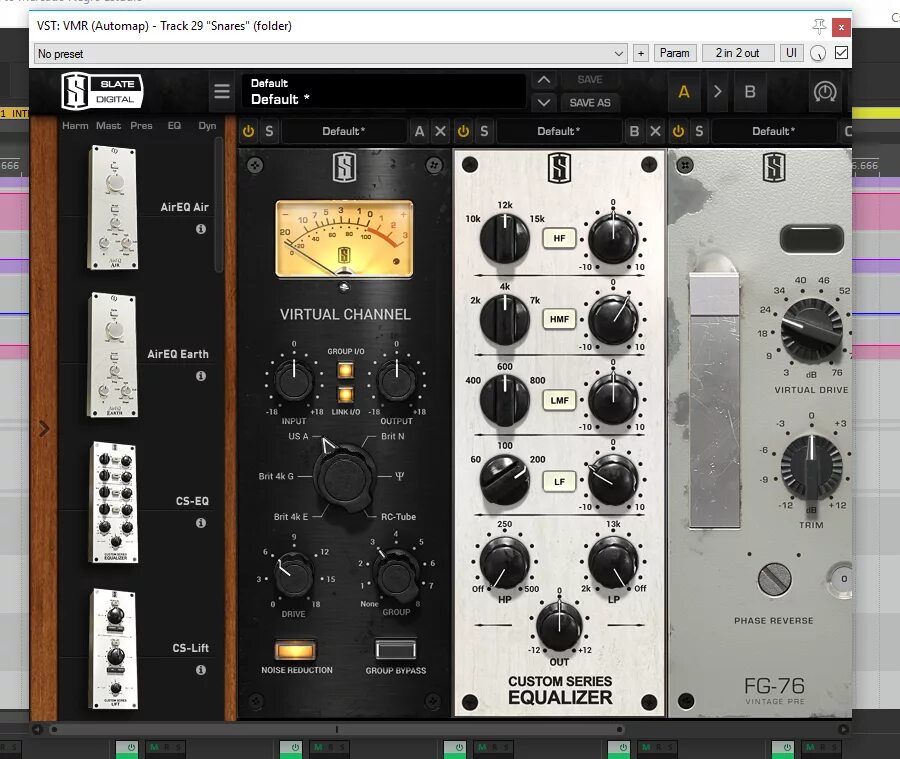
Task: Toggle power on FG-76 module slot
Action: click(678, 131)
